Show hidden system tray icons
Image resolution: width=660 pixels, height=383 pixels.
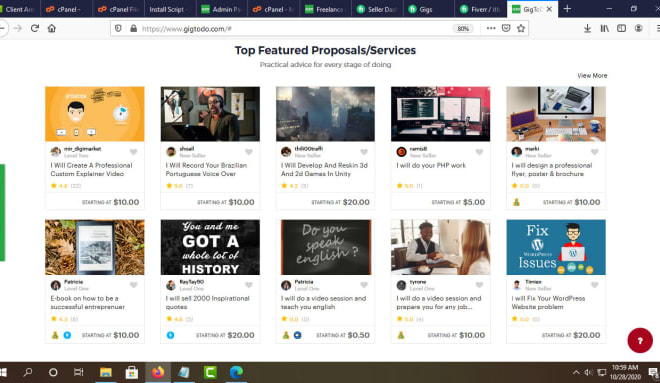point(576,372)
